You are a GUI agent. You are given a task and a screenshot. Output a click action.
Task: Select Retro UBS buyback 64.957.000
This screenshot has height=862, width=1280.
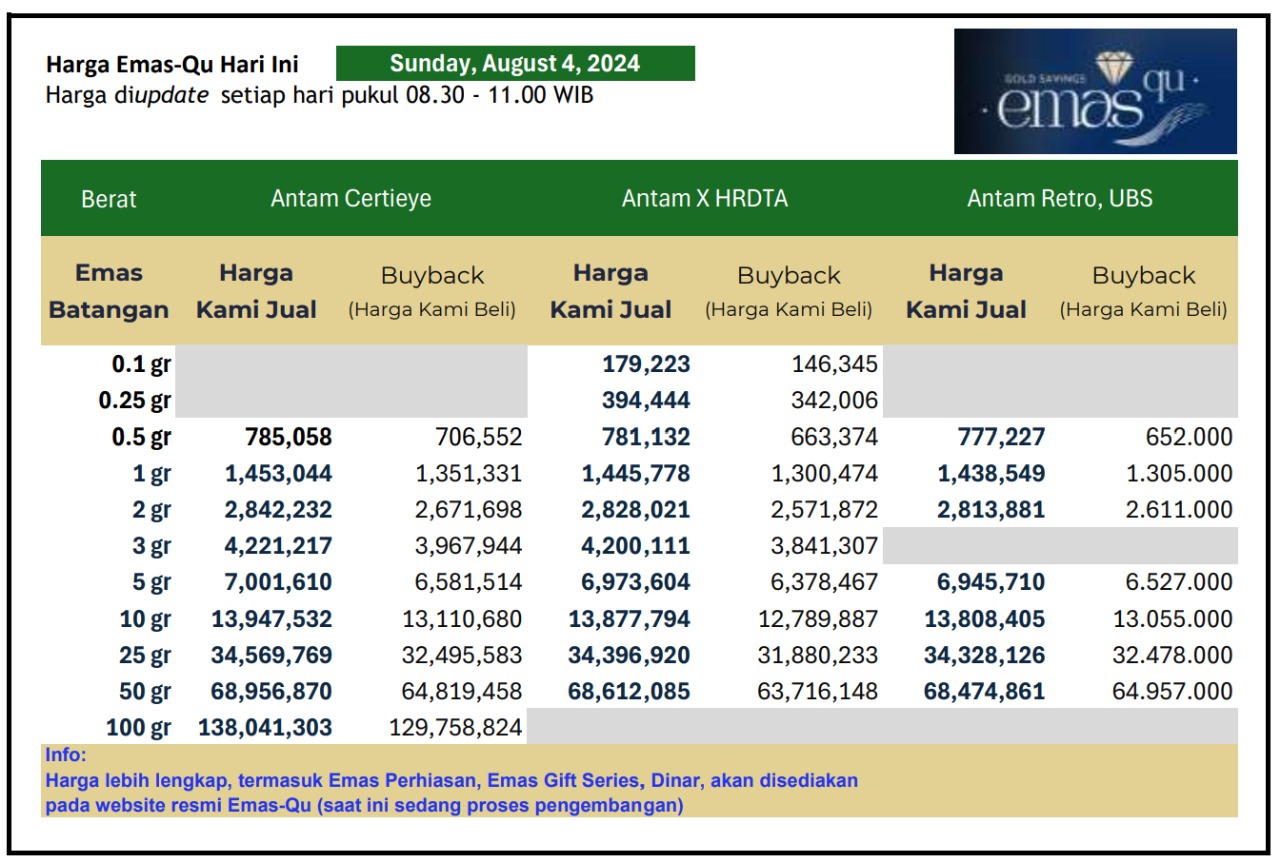pos(1173,691)
